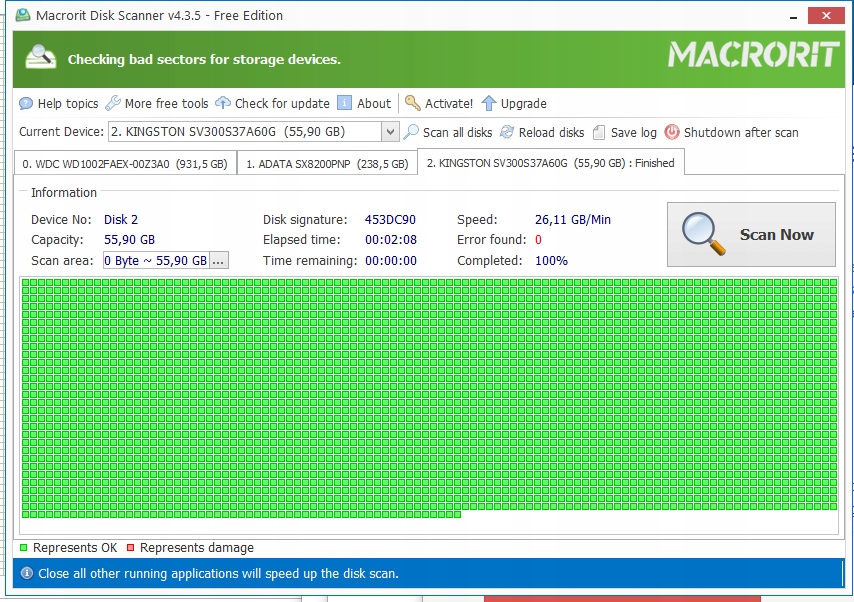Image resolution: width=854 pixels, height=602 pixels.
Task: Click Capacity value 55,90 GB
Action: (x=129, y=240)
